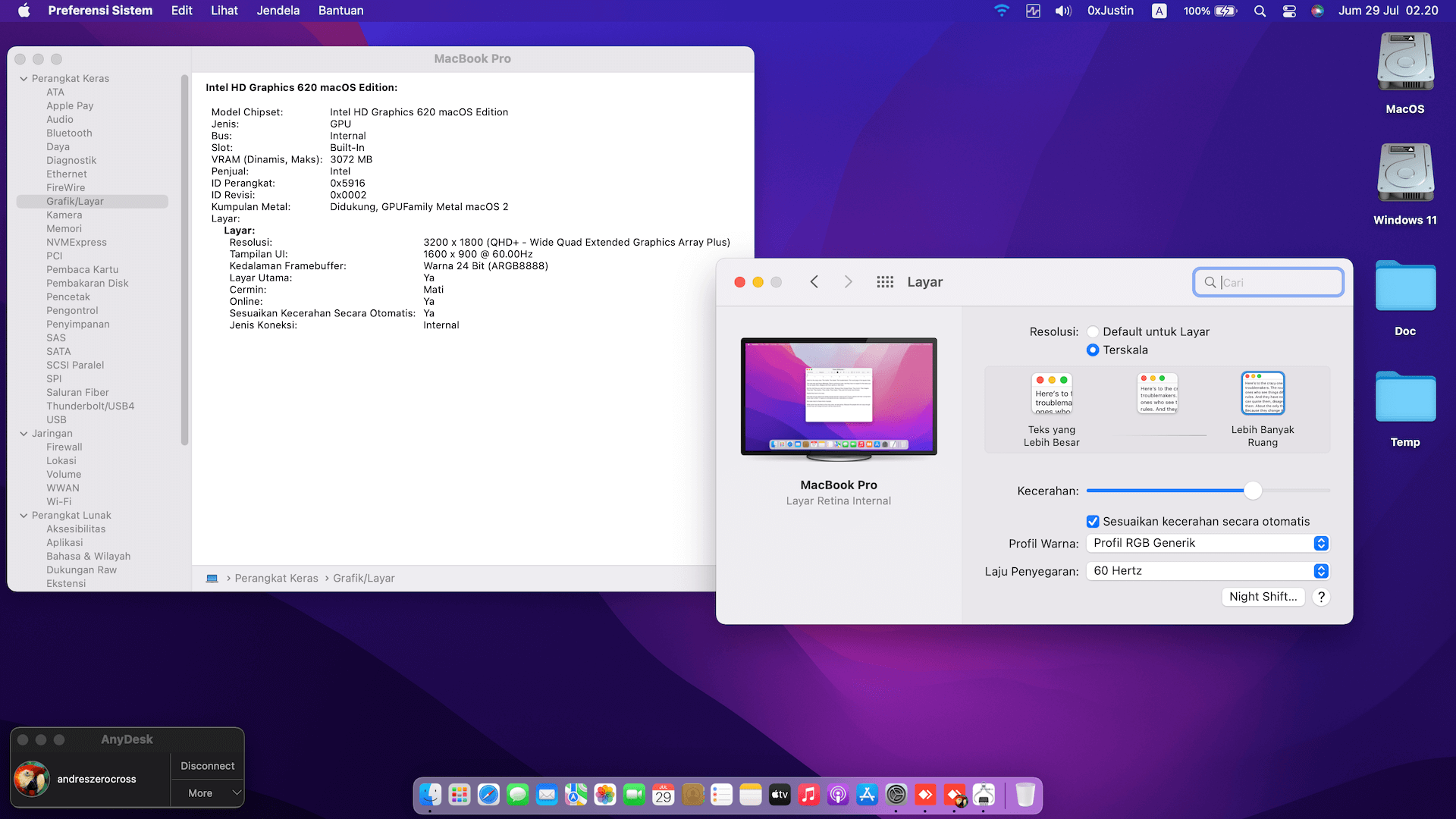Select the 'Windows 11' drive on desktop
The height and width of the screenshot is (819, 1456).
click(1405, 184)
